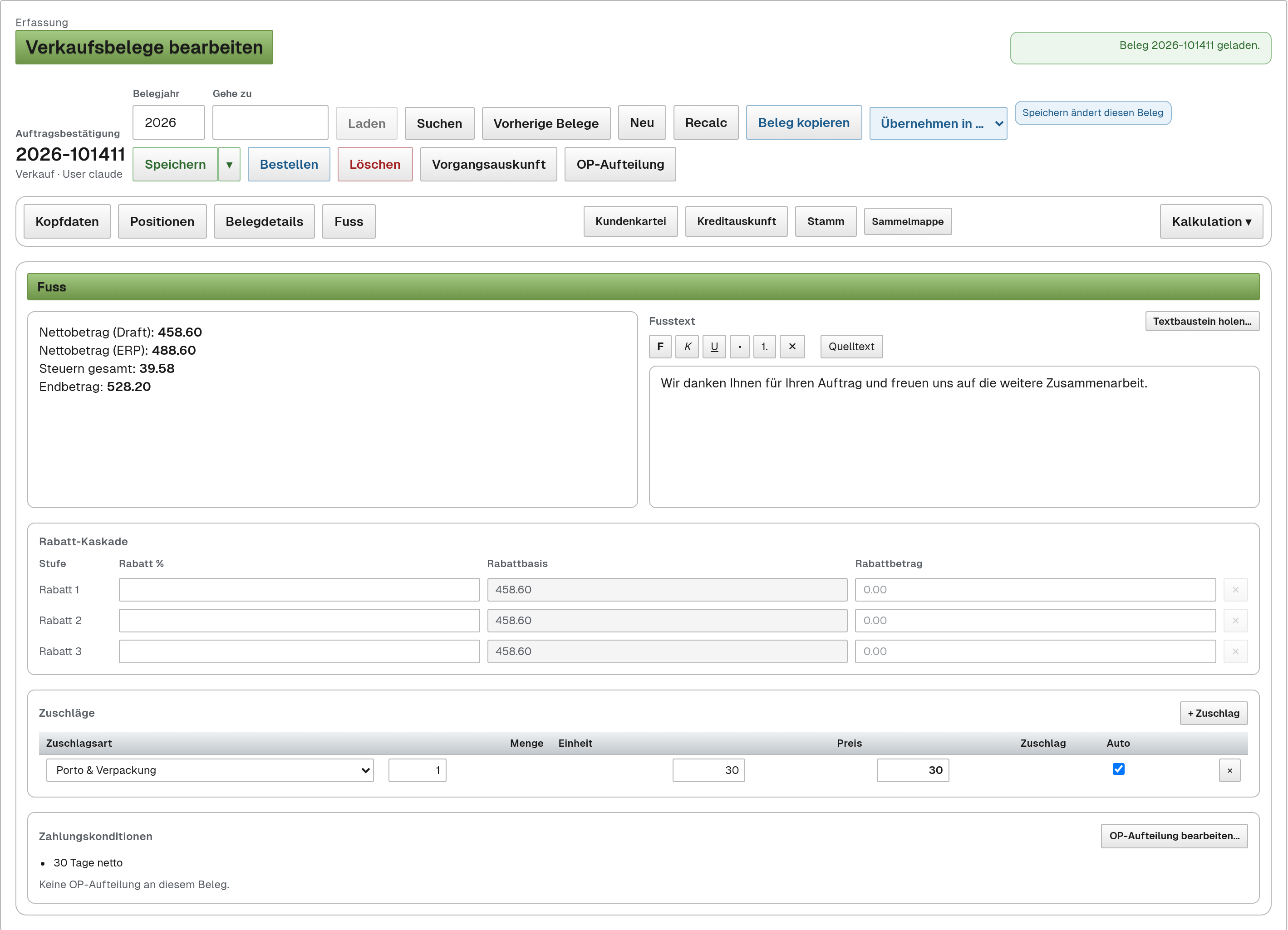The height and width of the screenshot is (930, 1288).
Task: Click the Suchen button
Action: point(440,123)
